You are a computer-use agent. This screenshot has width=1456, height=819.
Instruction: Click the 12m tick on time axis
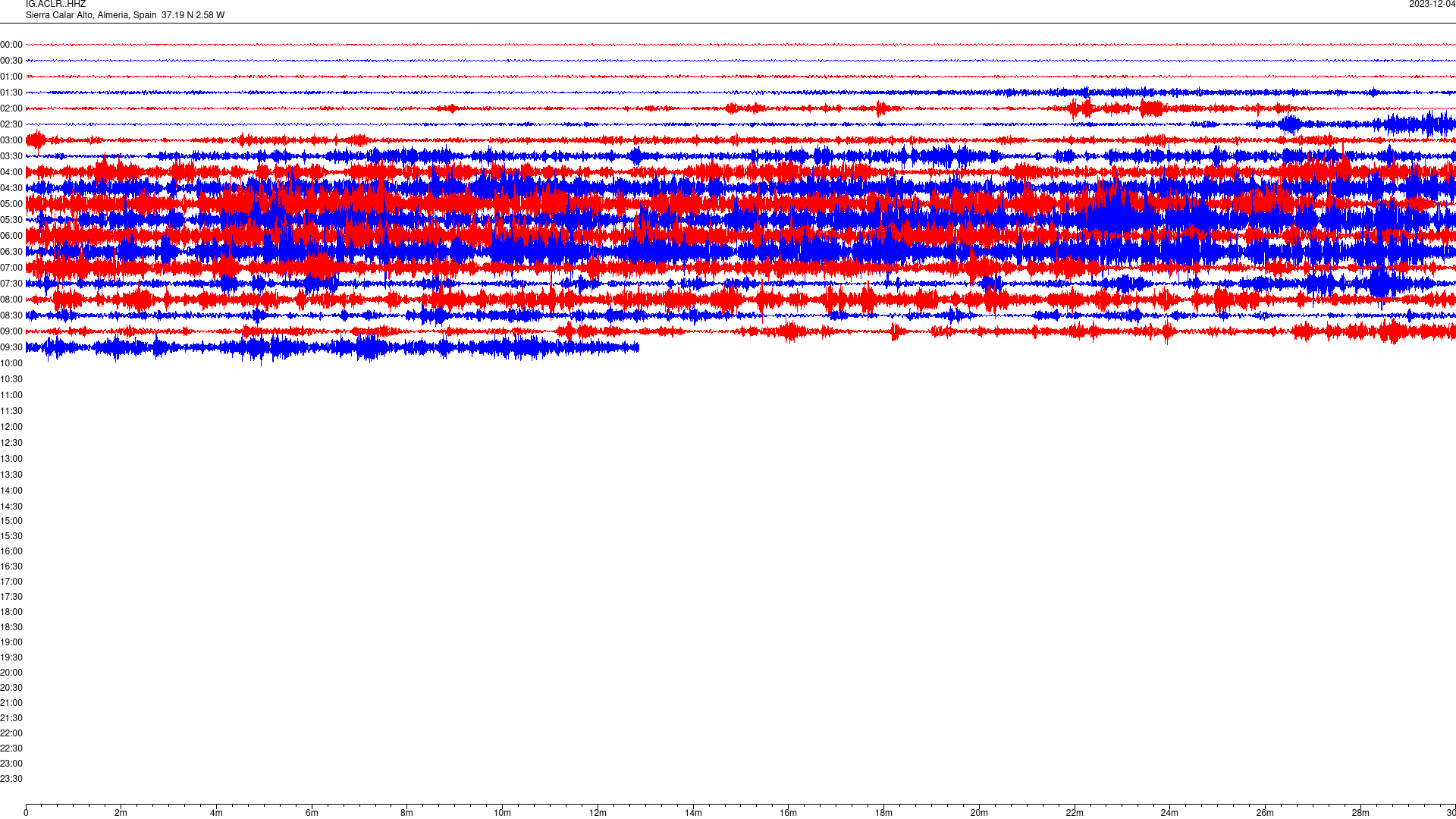(x=598, y=813)
